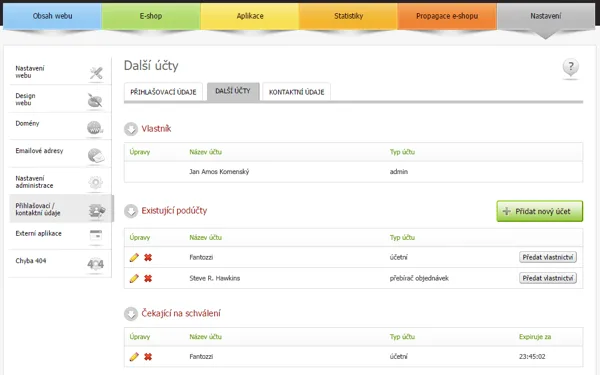Click the owner name Jan Amos Komenský

(x=219, y=172)
